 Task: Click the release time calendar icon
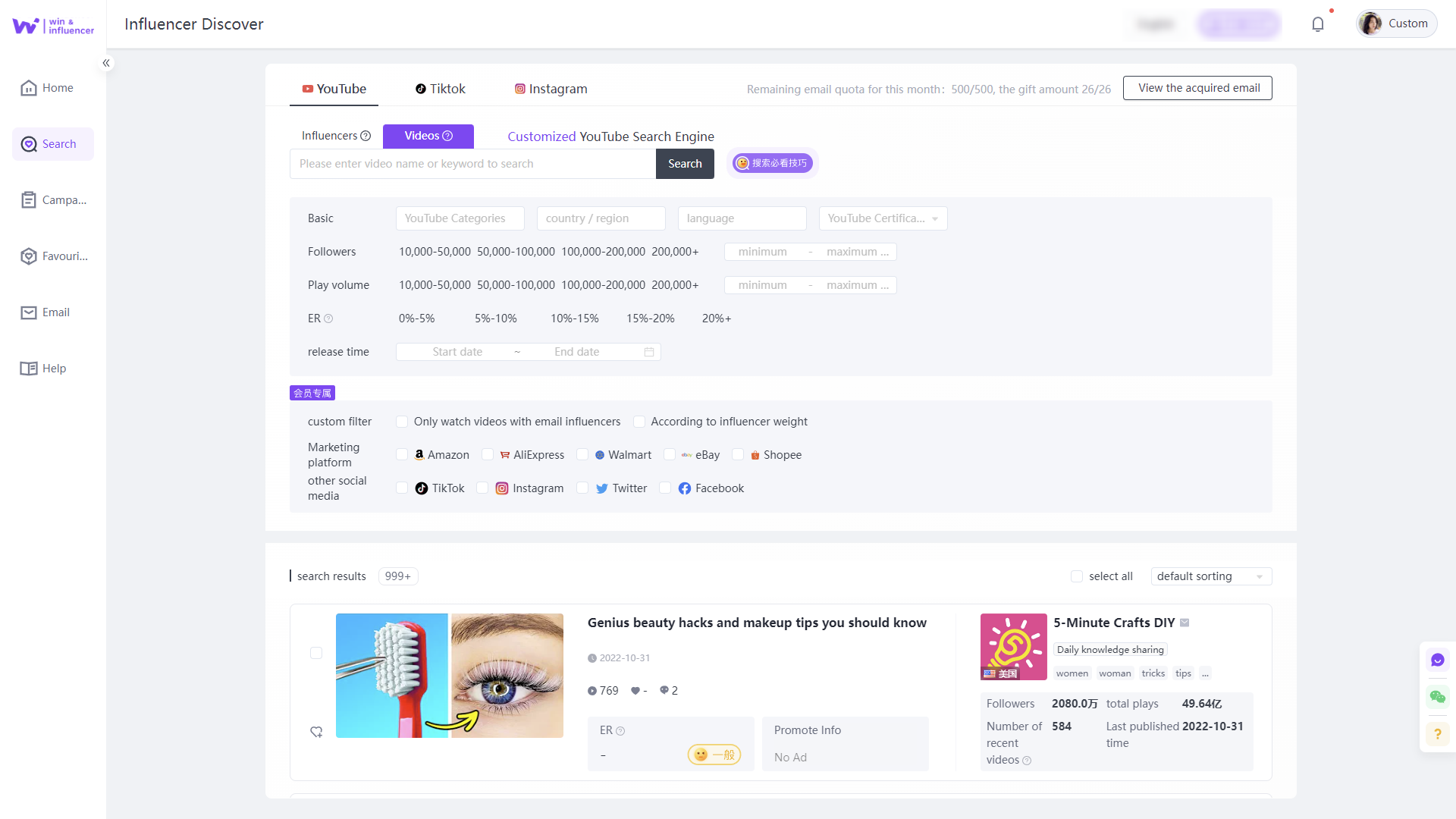(649, 352)
